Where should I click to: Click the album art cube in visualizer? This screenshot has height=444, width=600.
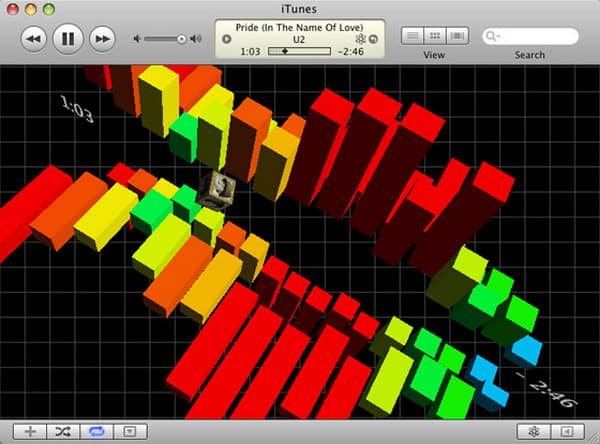coord(216,191)
